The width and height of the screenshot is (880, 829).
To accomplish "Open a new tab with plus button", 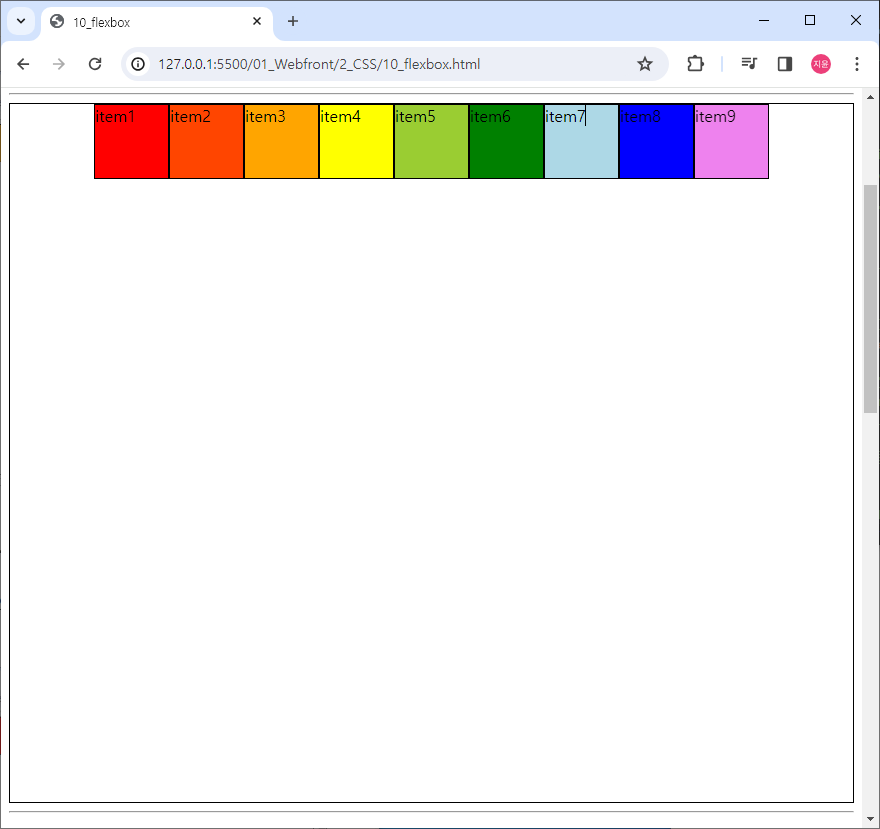I will tap(292, 21).
